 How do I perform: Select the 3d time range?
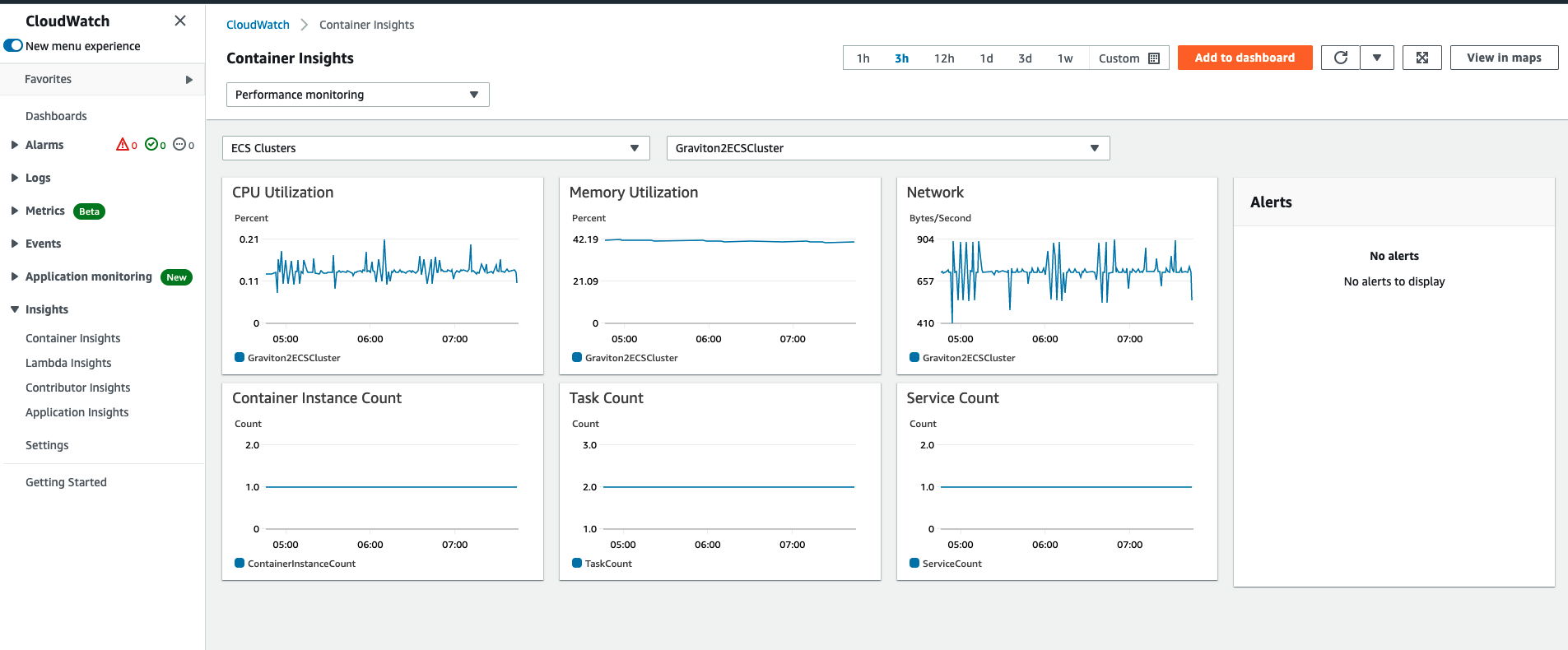[x=1025, y=58]
